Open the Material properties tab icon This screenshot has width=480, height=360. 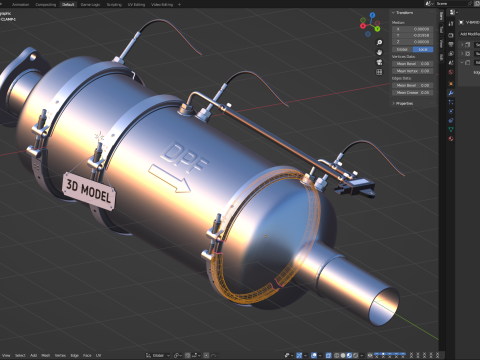click(x=451, y=139)
